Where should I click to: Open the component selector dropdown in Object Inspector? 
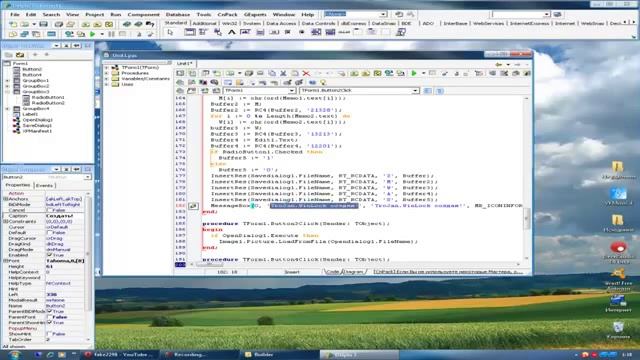point(88,177)
